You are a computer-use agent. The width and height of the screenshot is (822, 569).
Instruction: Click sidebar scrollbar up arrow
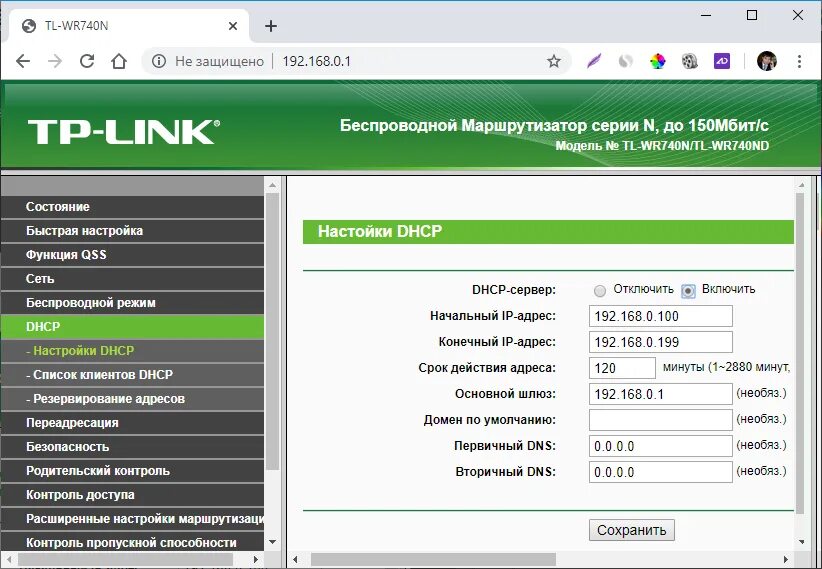(272, 185)
